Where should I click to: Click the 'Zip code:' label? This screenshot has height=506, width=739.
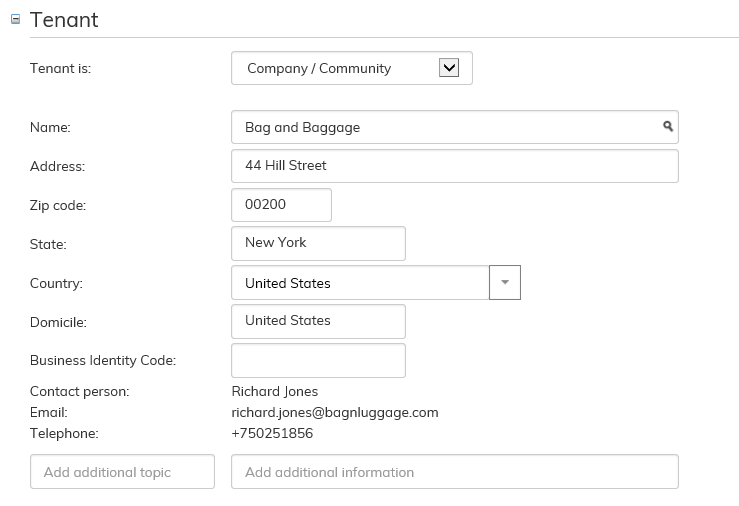58,205
